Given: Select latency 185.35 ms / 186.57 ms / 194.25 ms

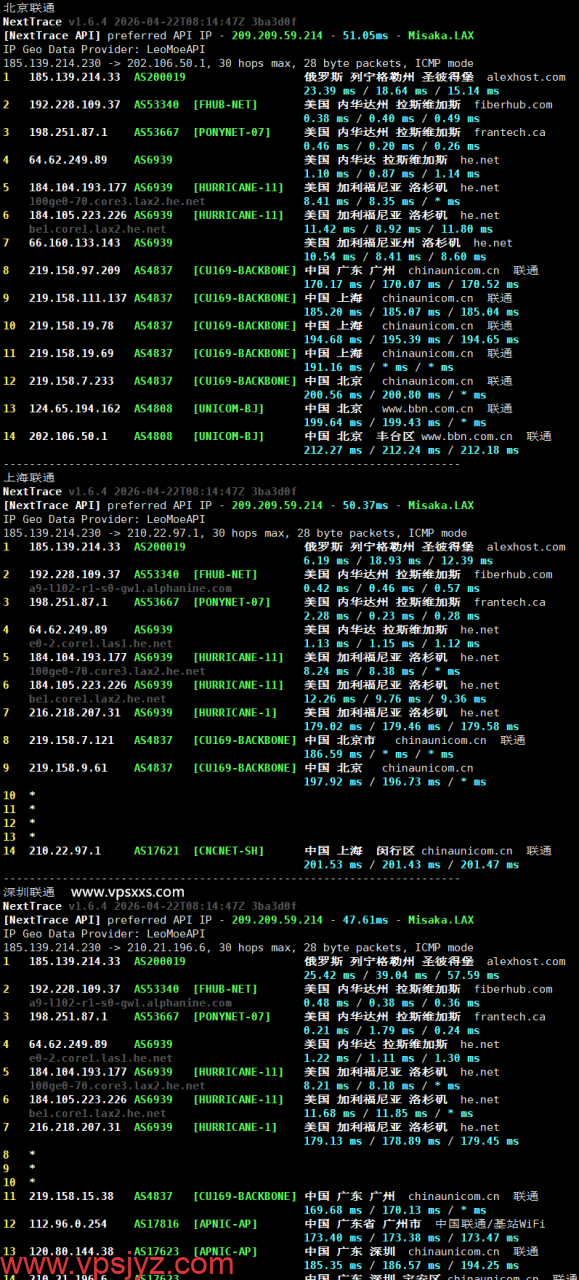Looking at the screenshot, I should [x=411, y=1266].
